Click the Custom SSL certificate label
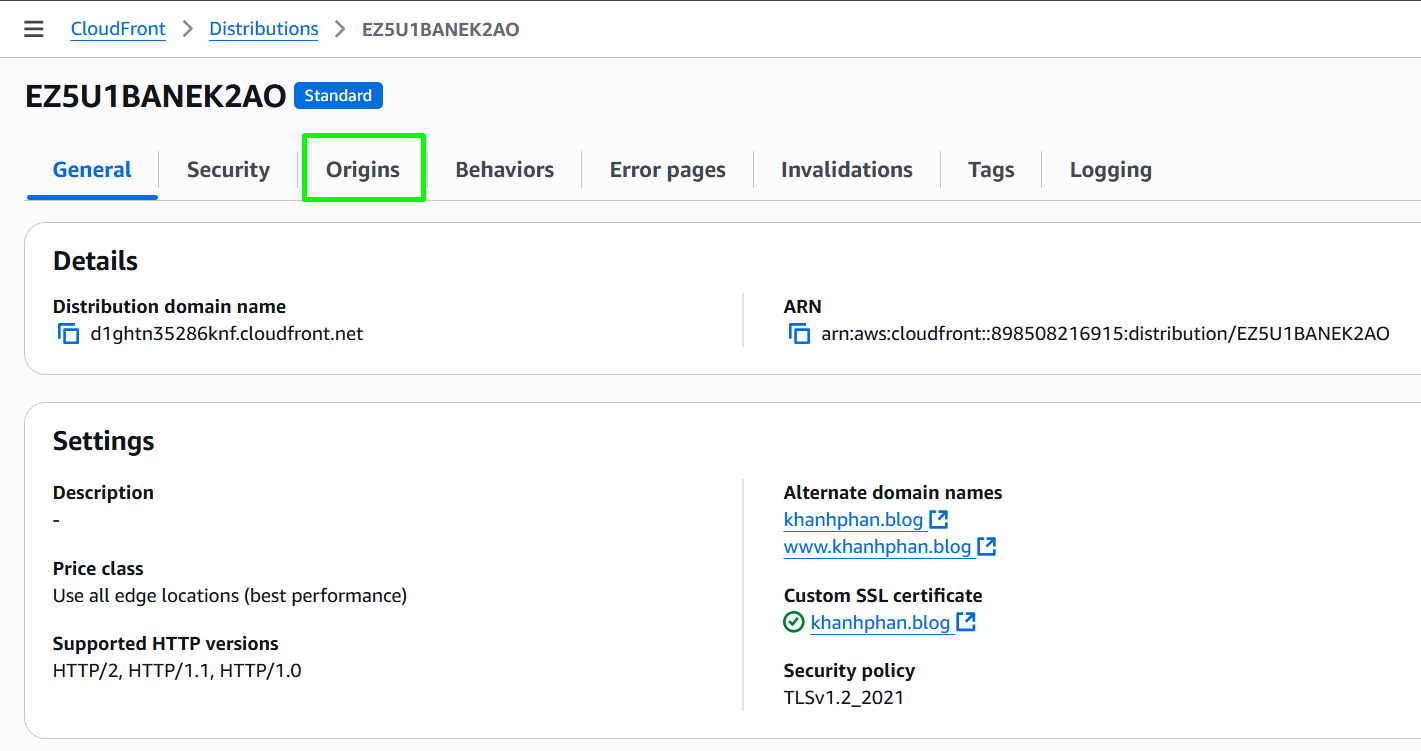 pos(883,596)
